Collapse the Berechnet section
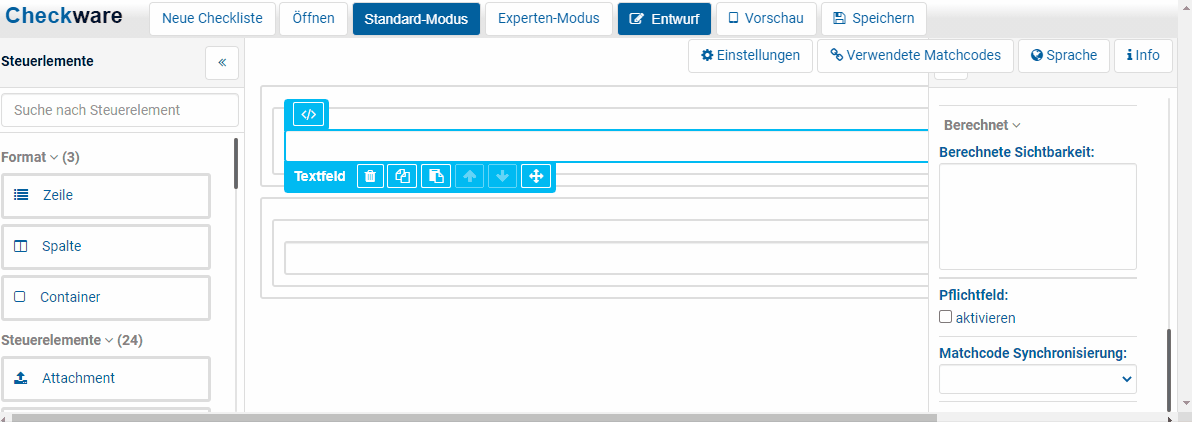This screenshot has height=422, width=1192. (x=981, y=126)
